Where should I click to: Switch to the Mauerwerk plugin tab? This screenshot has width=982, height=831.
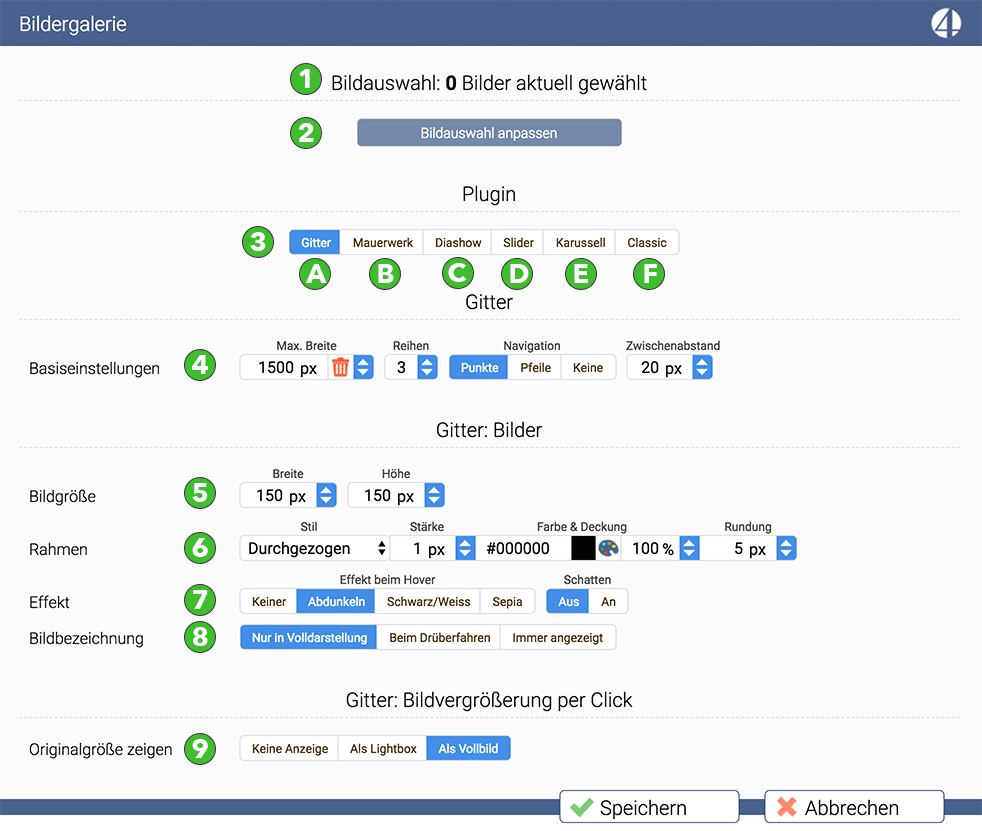pyautogui.click(x=382, y=243)
